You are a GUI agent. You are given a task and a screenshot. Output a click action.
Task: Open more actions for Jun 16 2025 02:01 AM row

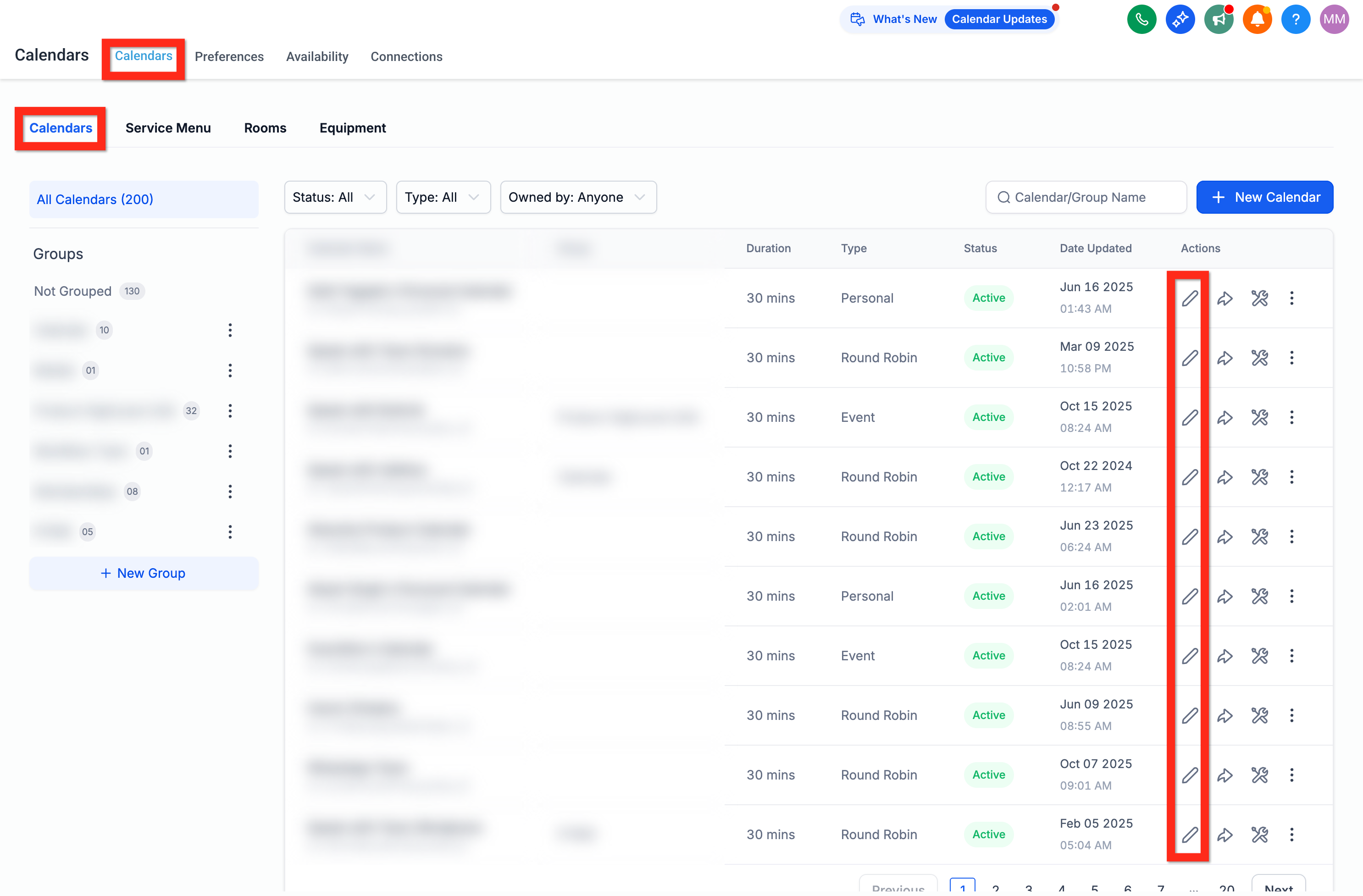click(1291, 597)
